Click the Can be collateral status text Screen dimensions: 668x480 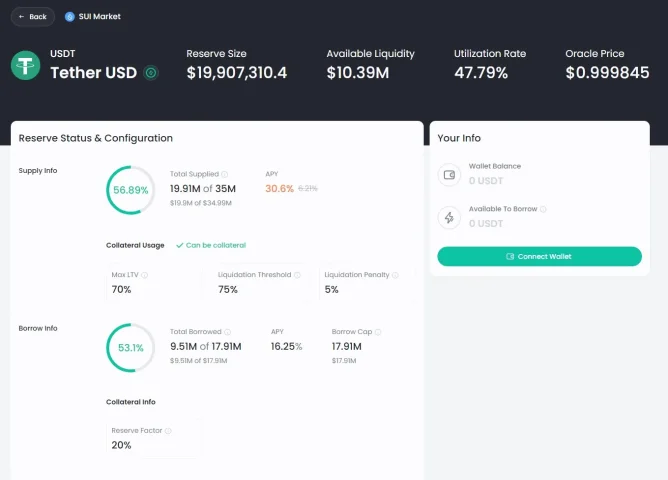pyautogui.click(x=216, y=245)
